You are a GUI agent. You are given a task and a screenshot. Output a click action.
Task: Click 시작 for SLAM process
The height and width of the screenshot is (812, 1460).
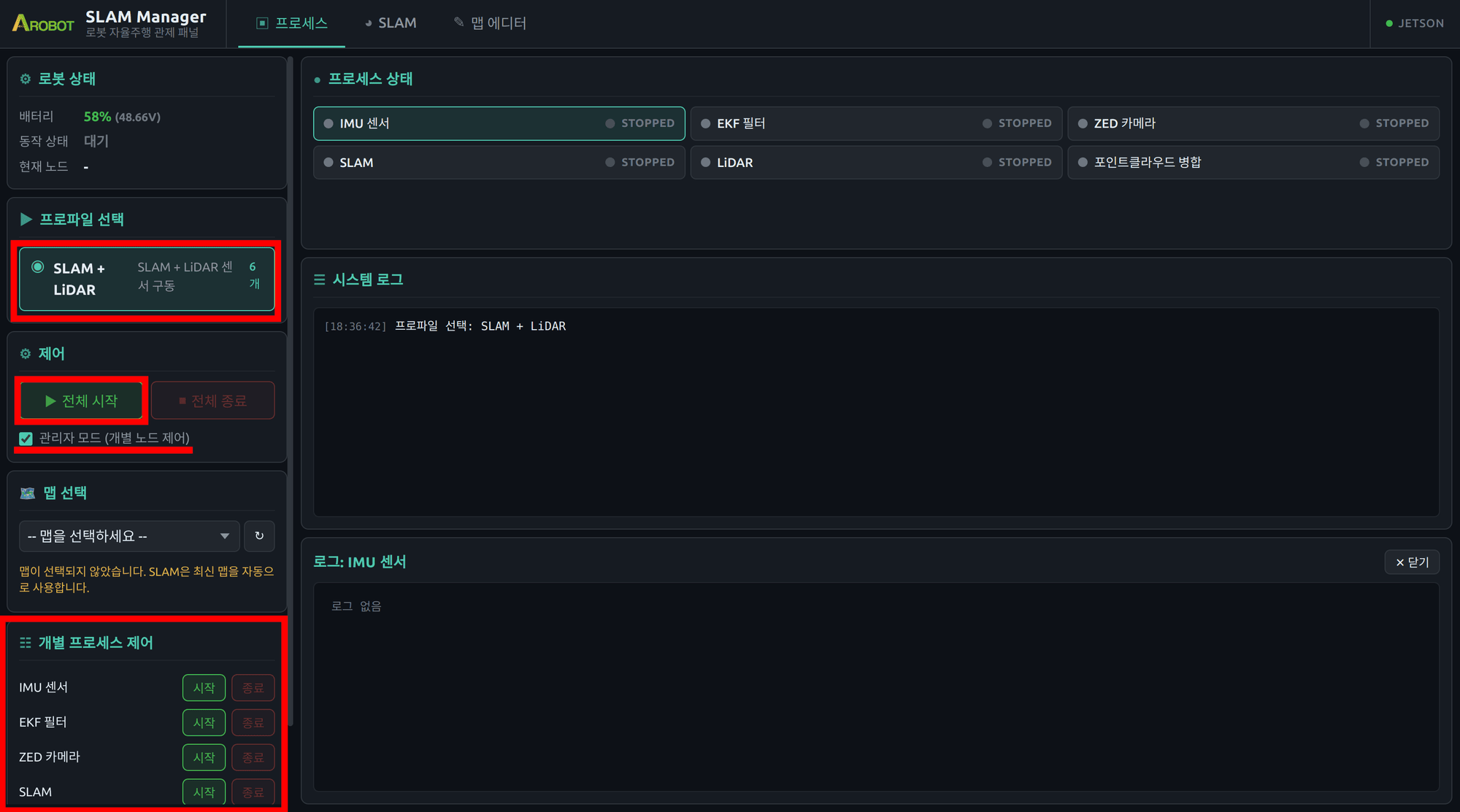coord(204,792)
